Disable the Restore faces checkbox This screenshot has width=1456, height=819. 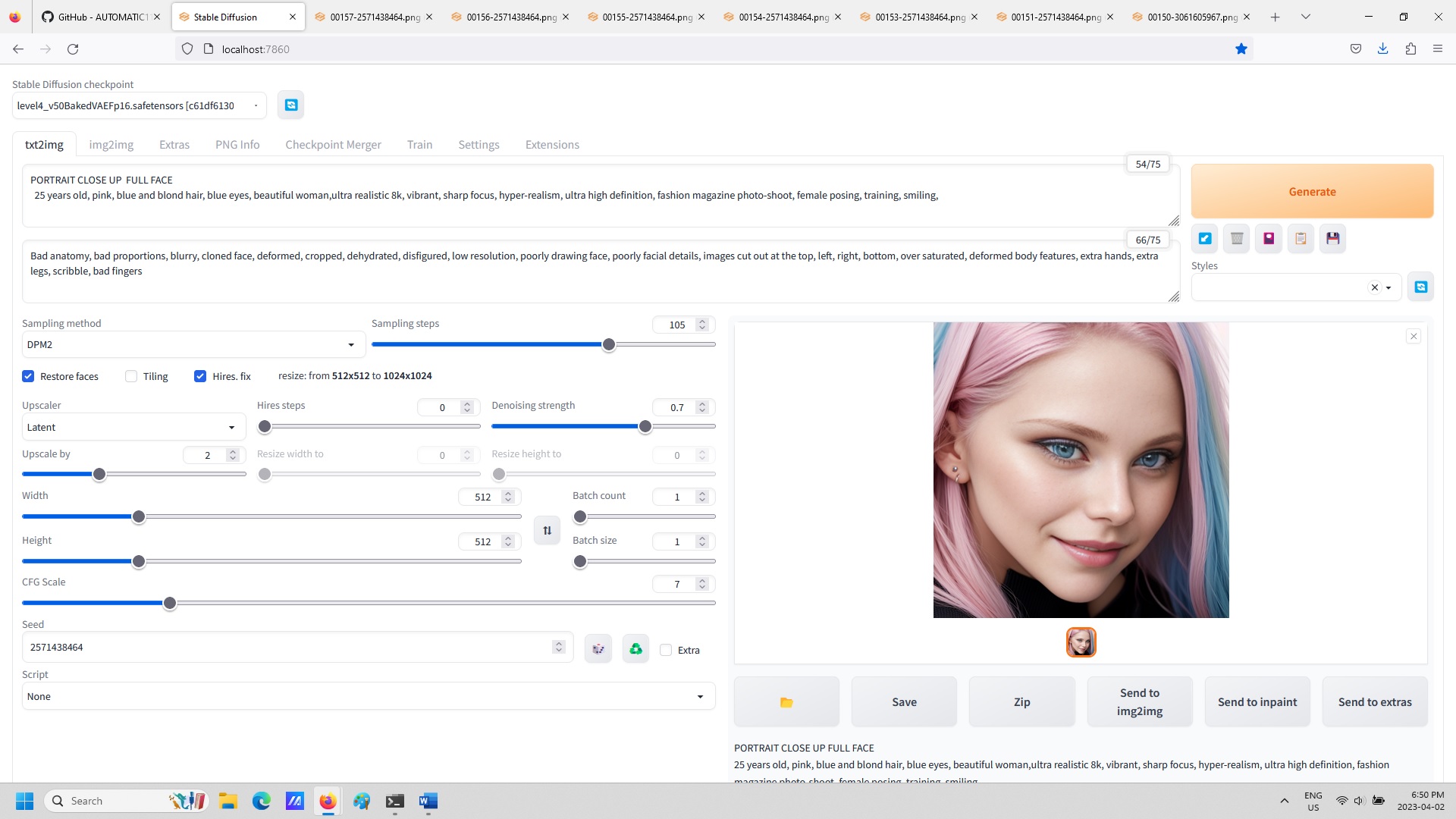(28, 376)
